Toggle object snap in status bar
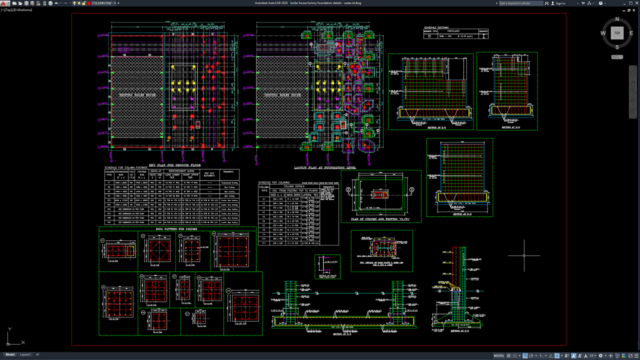The image size is (640, 360). point(557,356)
